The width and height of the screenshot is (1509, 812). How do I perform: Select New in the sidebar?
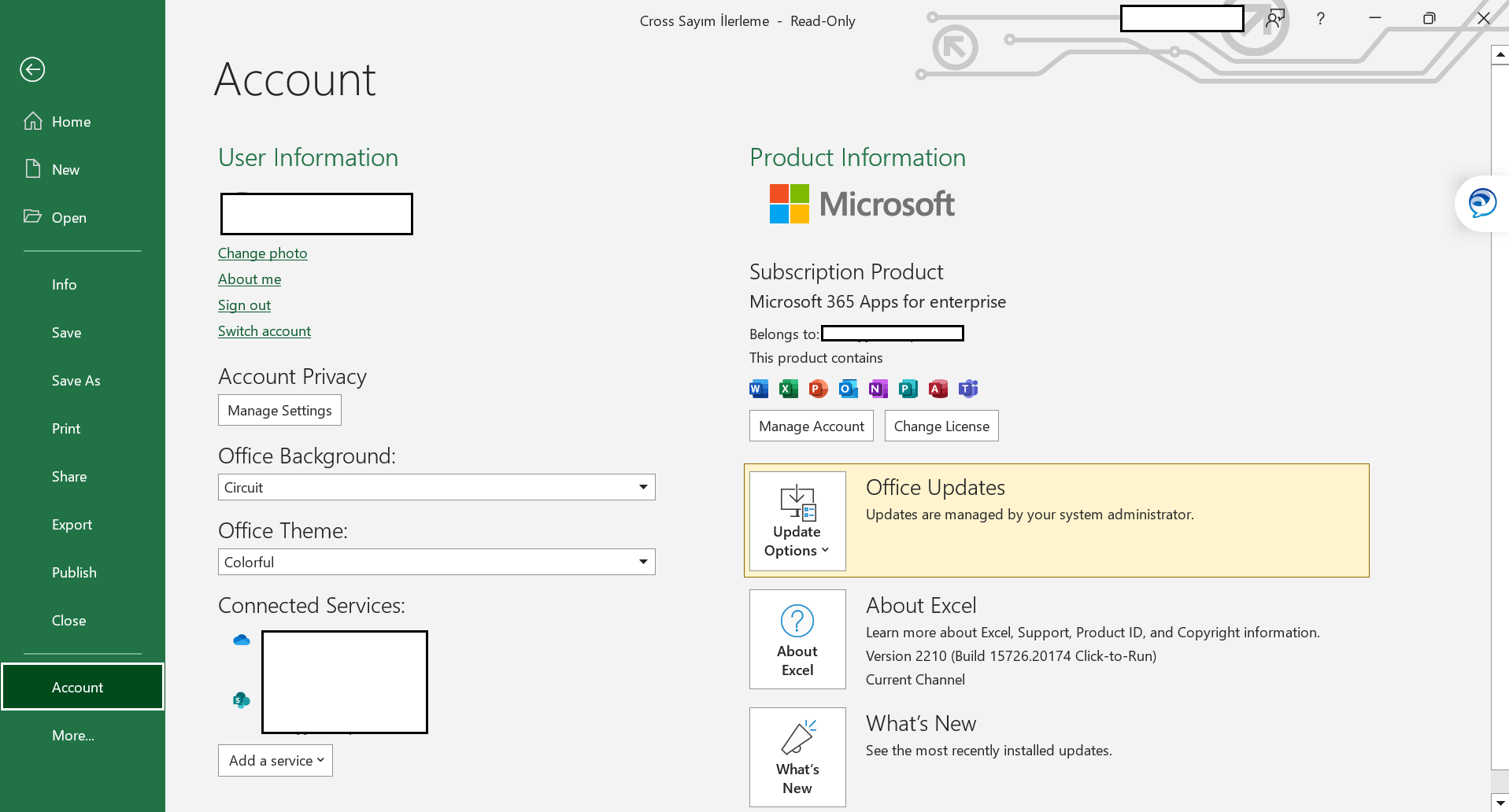83,170
